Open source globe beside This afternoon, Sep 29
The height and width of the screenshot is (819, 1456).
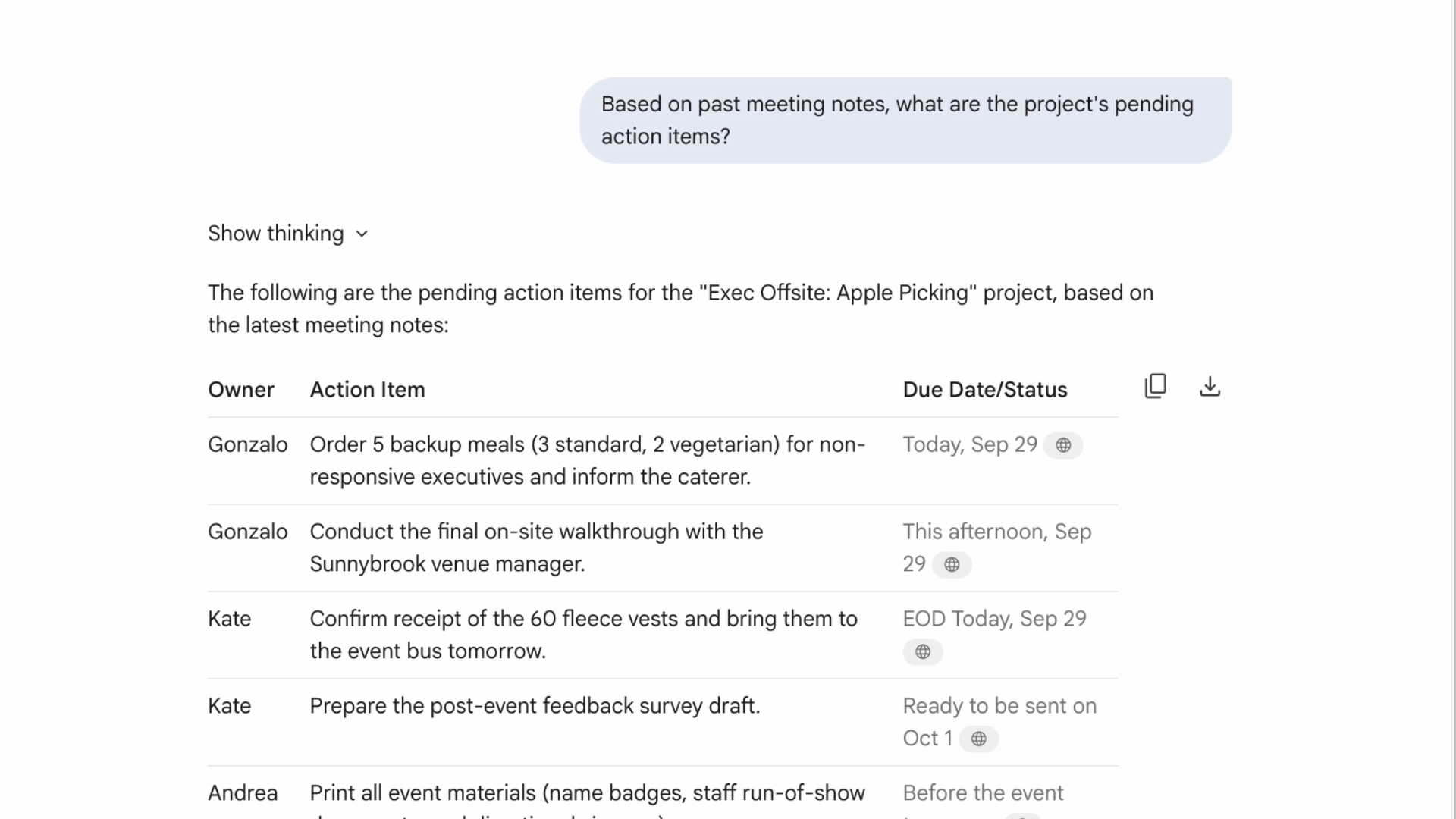(952, 565)
